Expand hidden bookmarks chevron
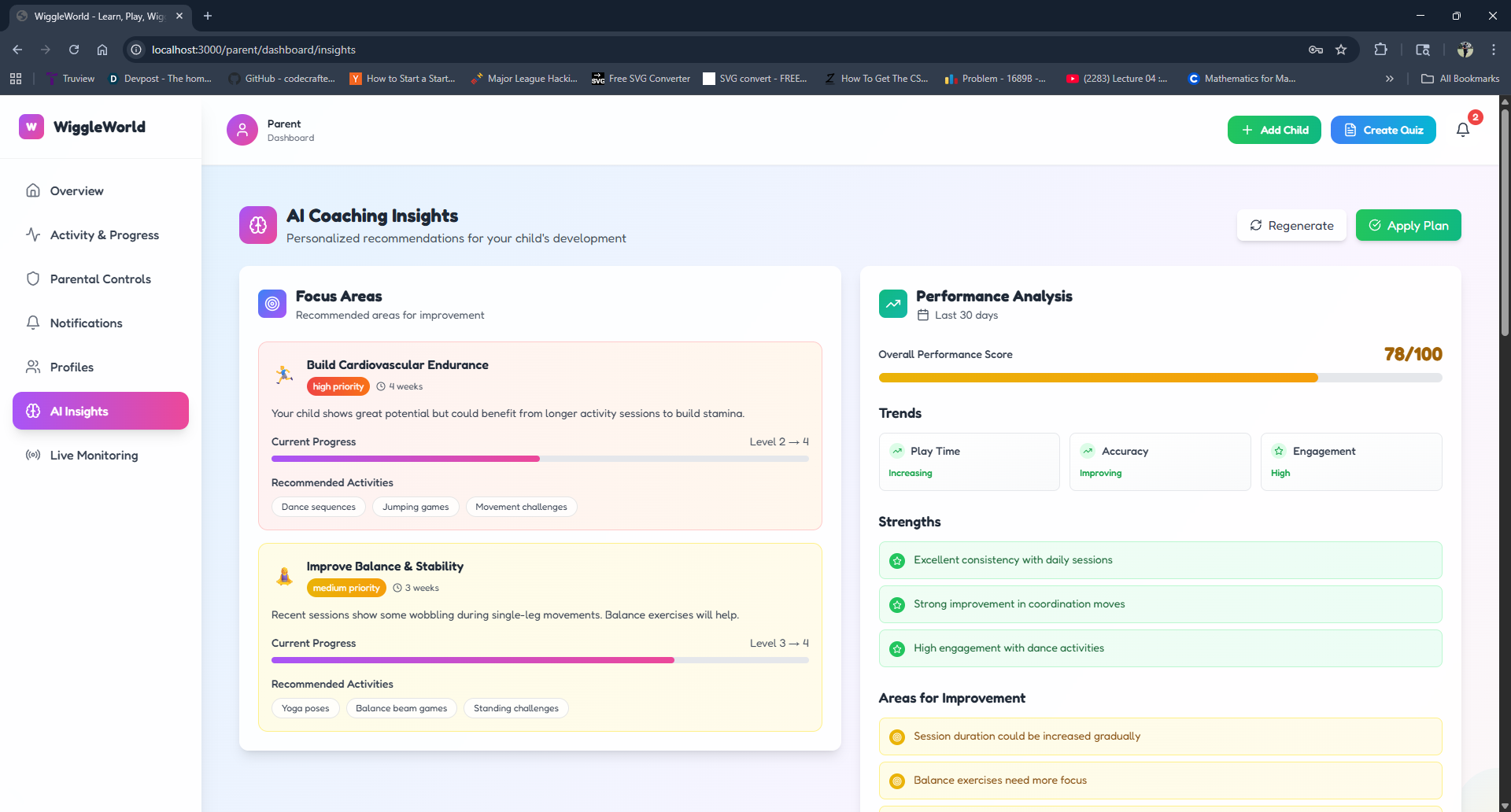This screenshot has height=812, width=1511. 1390,79
